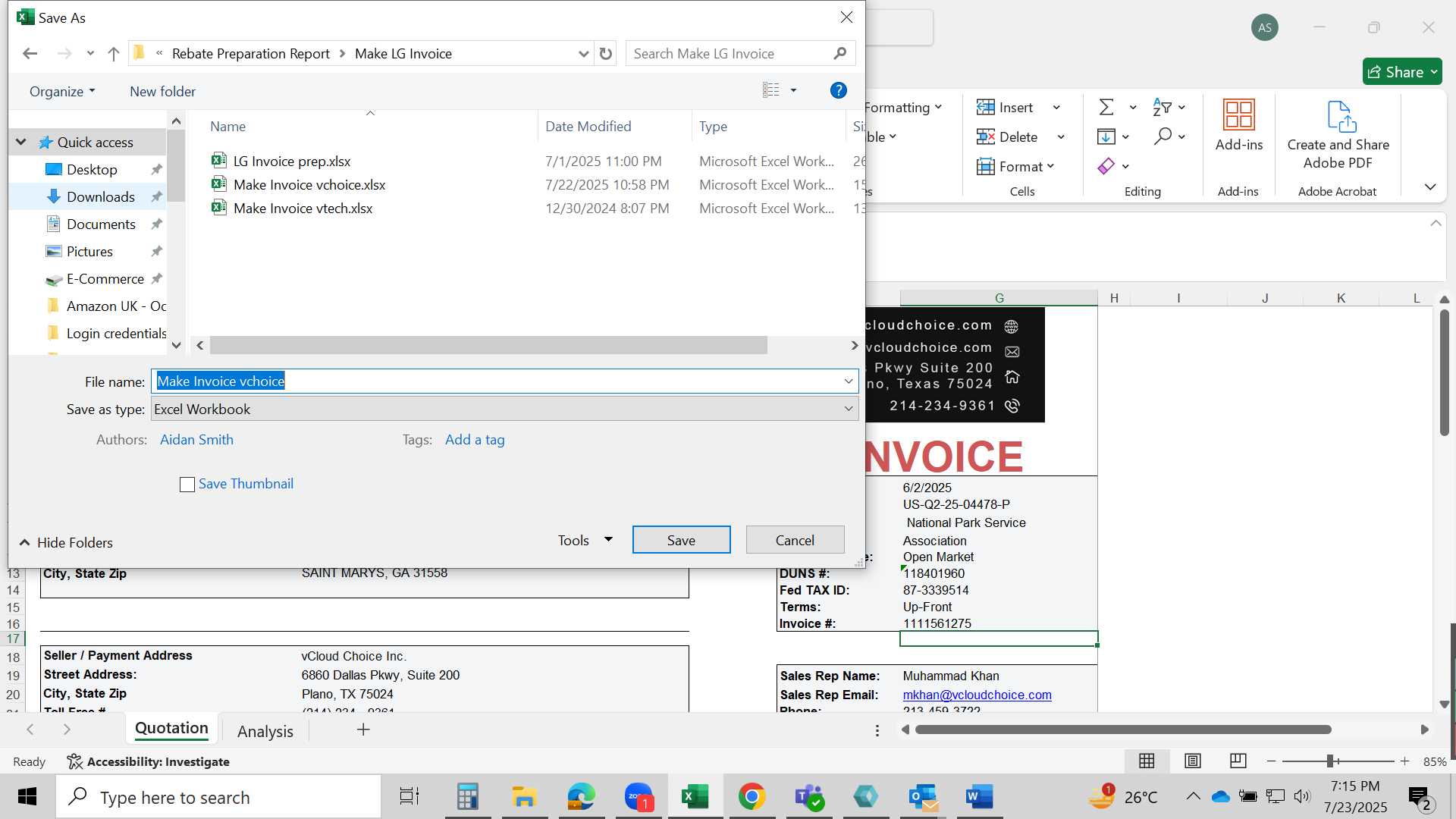Expand the Share button options
The height and width of the screenshot is (819, 1456).
(1434, 72)
